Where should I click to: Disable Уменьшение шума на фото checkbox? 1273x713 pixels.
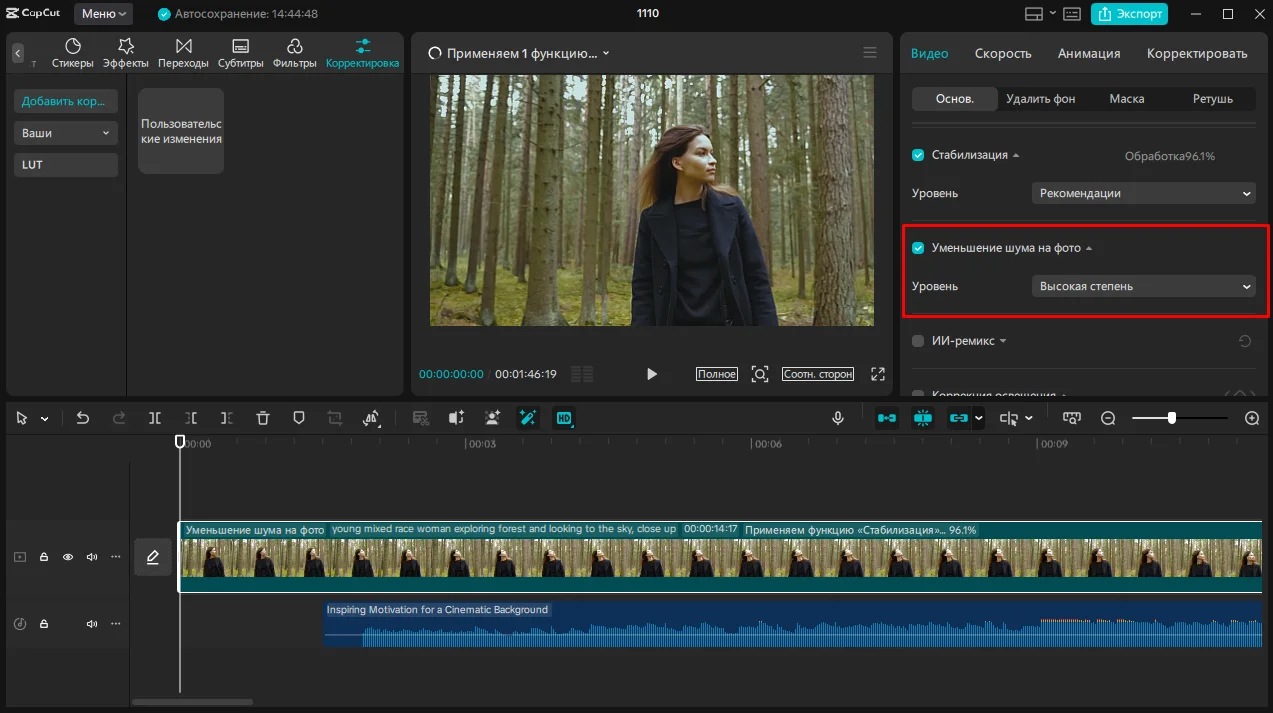coord(918,248)
